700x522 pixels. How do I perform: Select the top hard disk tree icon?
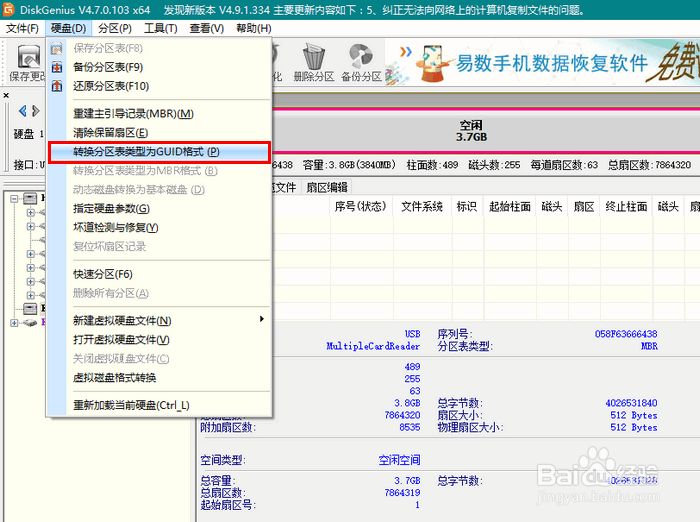click(30, 198)
